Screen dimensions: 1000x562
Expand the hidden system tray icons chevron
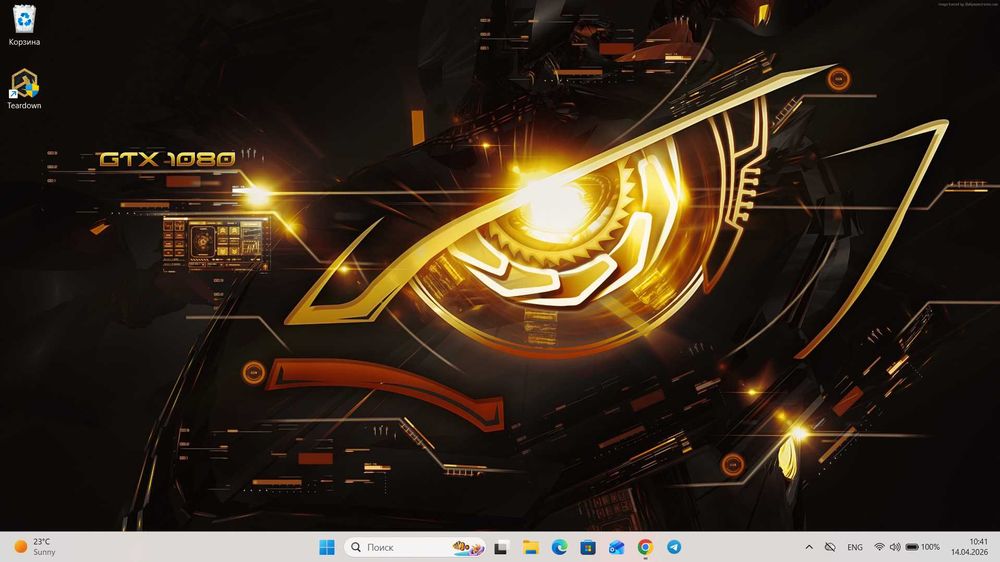pyautogui.click(x=809, y=547)
